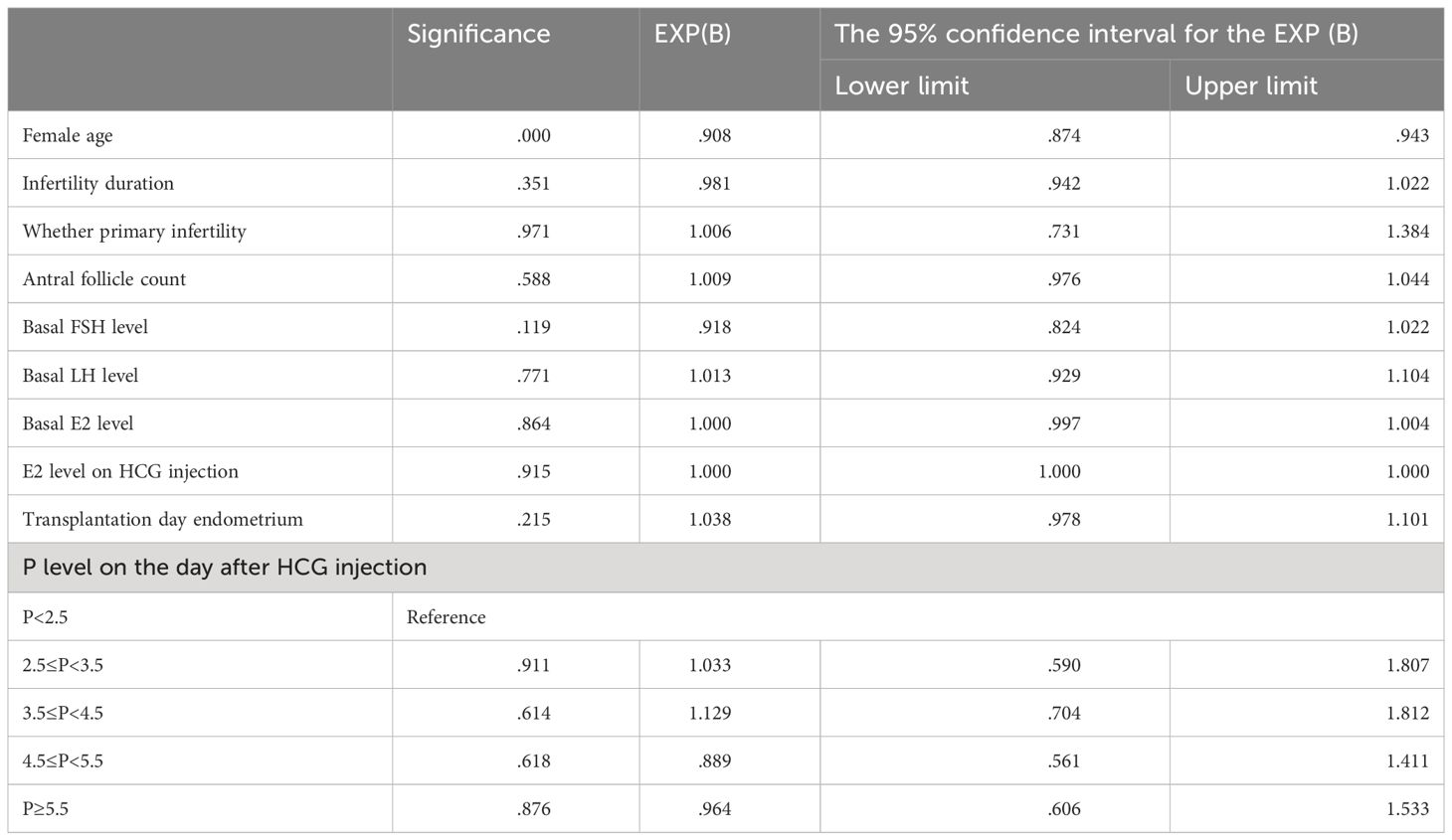1452x840 pixels.
Task: Click the Significance column header
Action: 478,34
